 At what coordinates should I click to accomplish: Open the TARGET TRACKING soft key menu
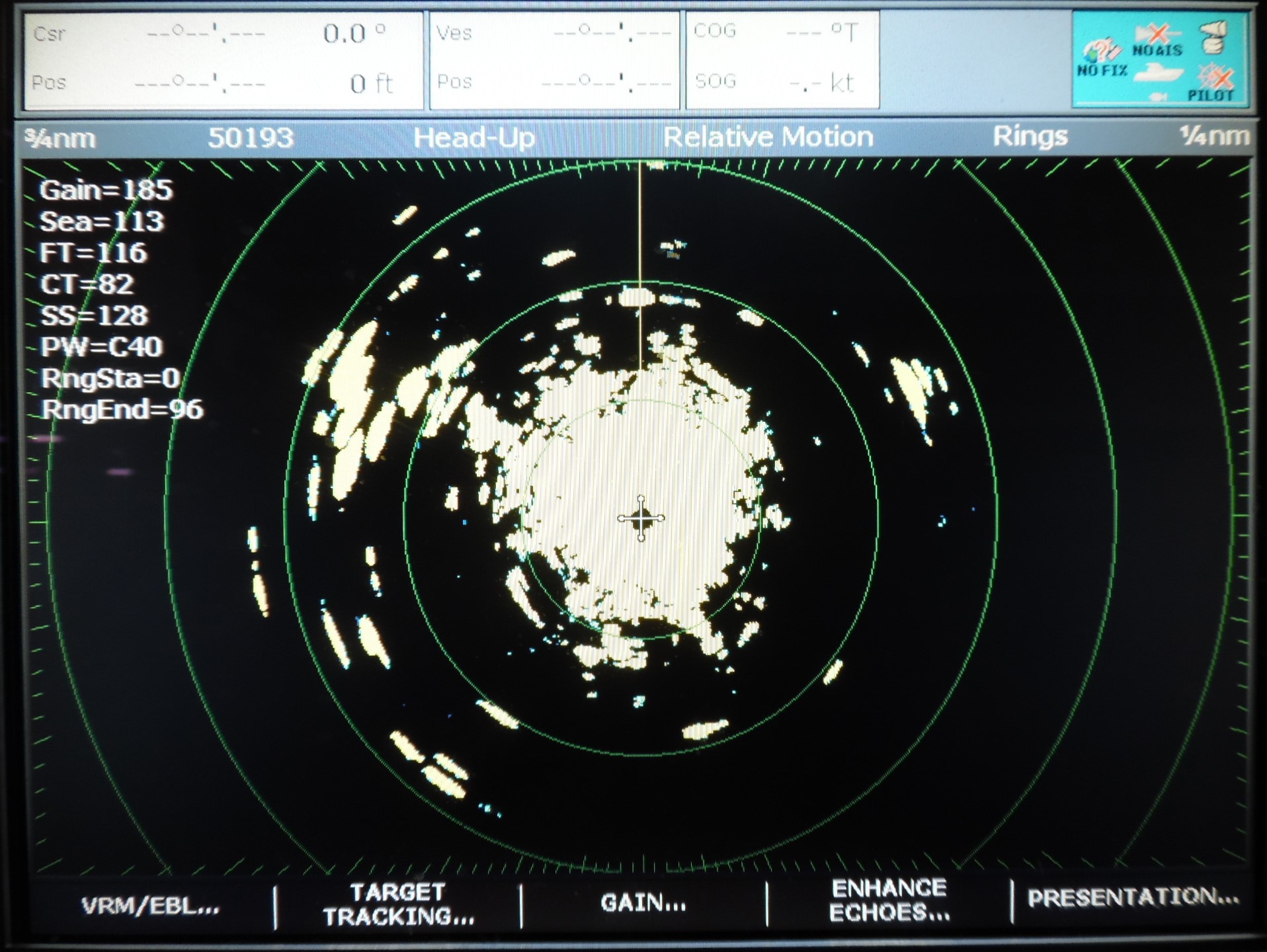click(398, 904)
